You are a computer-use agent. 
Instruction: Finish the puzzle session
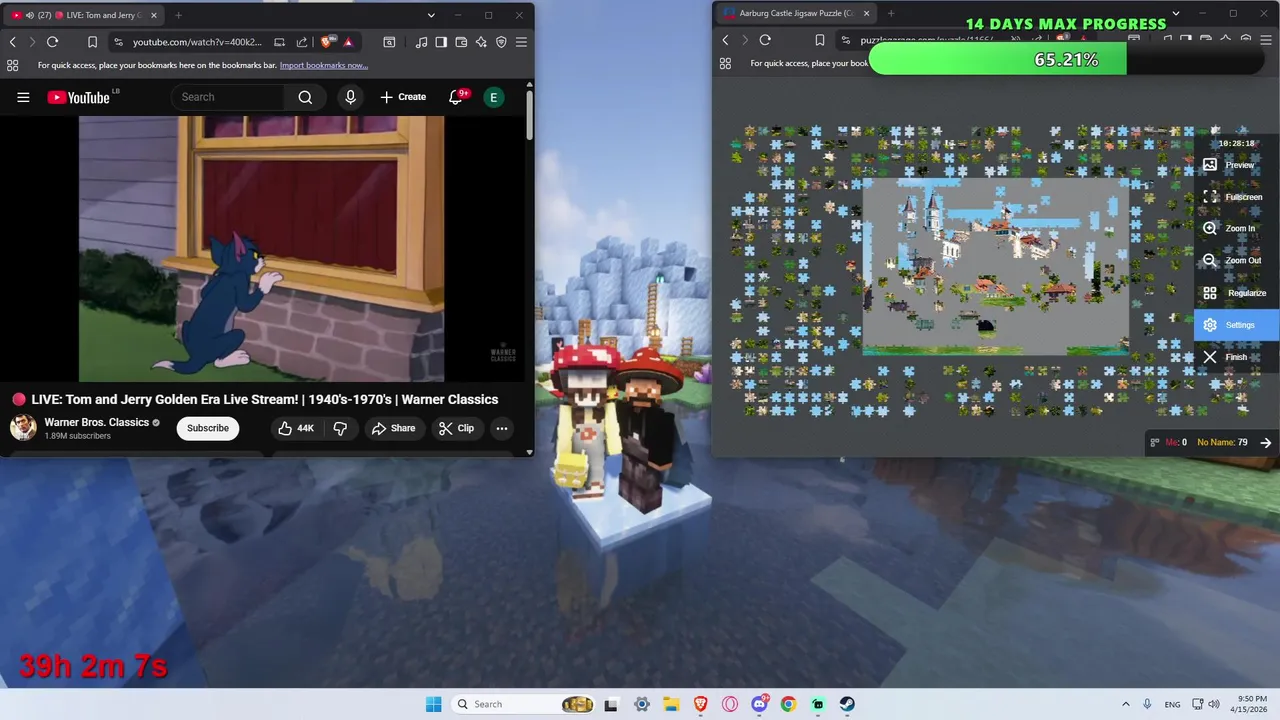(1236, 357)
